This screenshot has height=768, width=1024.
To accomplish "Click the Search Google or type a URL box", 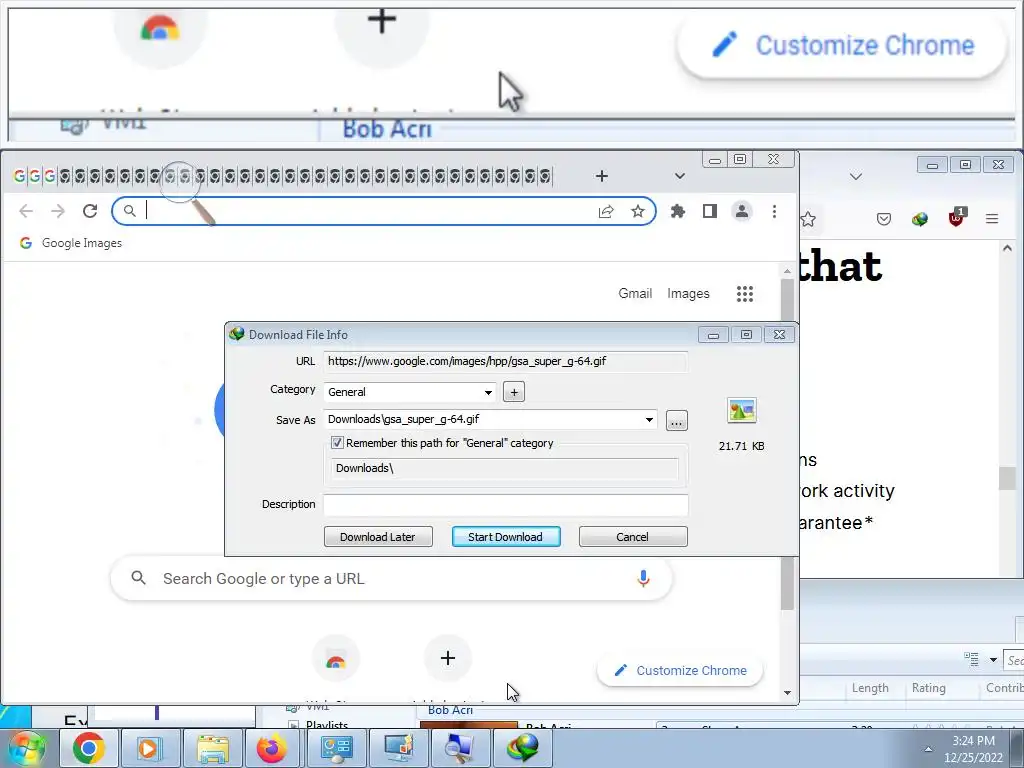I will pos(392,579).
